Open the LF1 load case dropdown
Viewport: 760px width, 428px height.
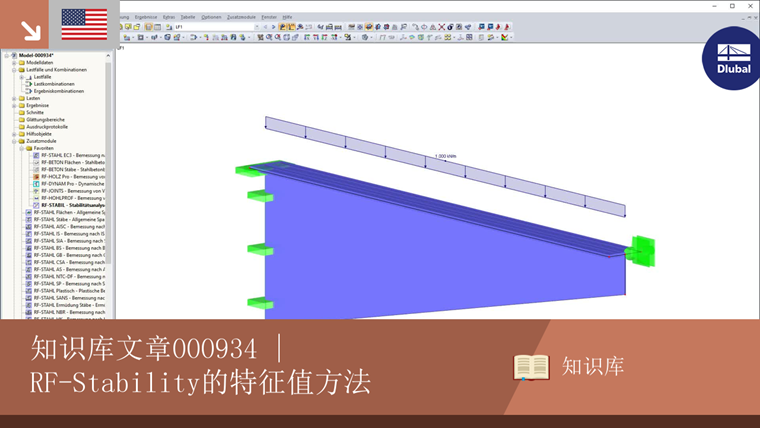(256, 27)
